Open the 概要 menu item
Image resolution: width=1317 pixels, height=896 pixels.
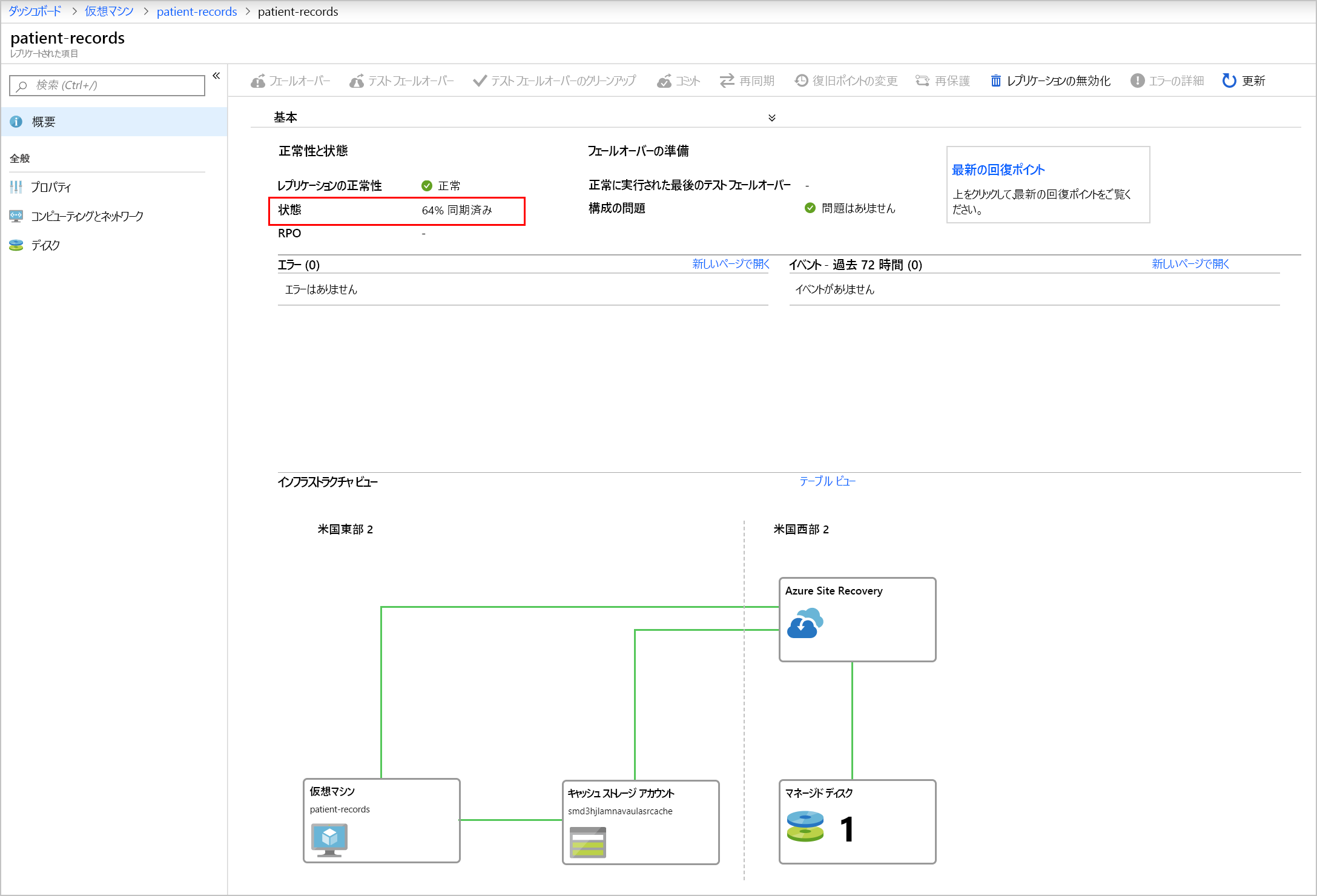coord(114,122)
